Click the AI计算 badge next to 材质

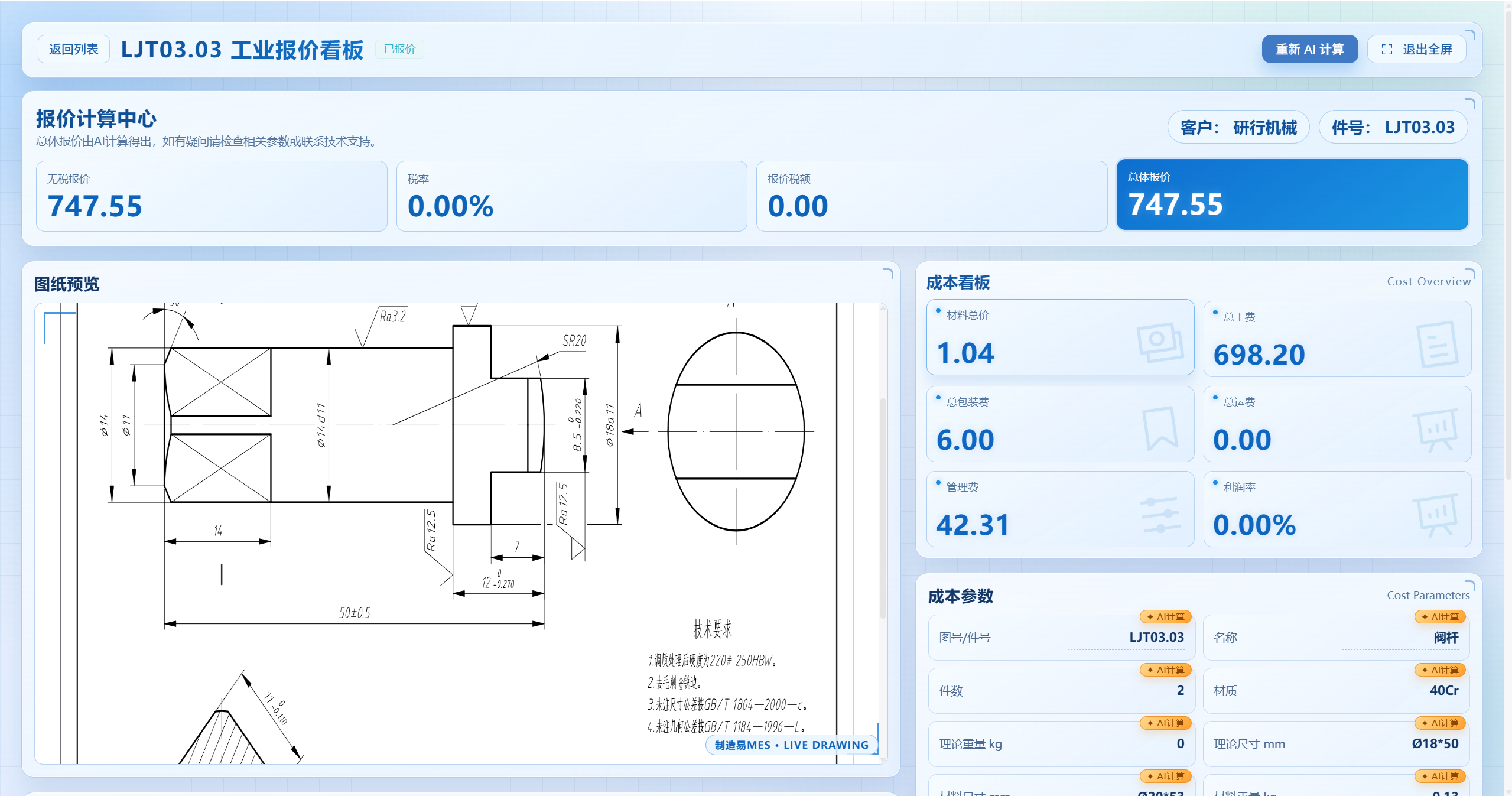[x=1441, y=670]
